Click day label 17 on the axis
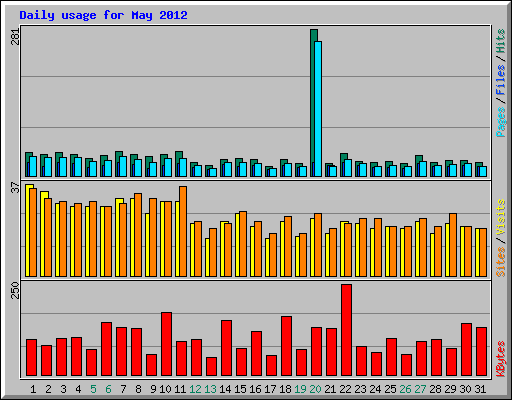The height and width of the screenshot is (400, 512). coord(270,389)
